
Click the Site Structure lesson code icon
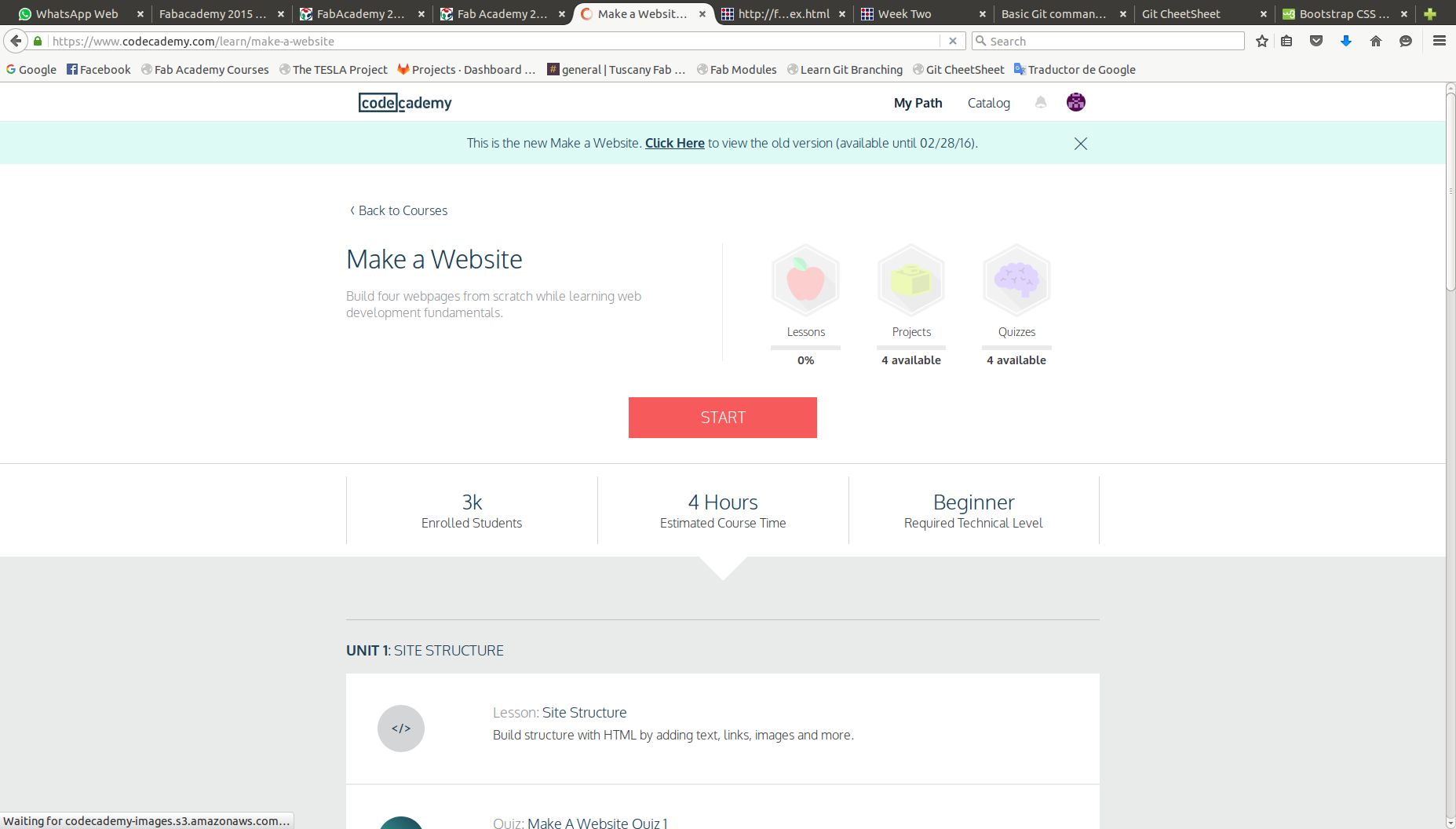coord(401,729)
